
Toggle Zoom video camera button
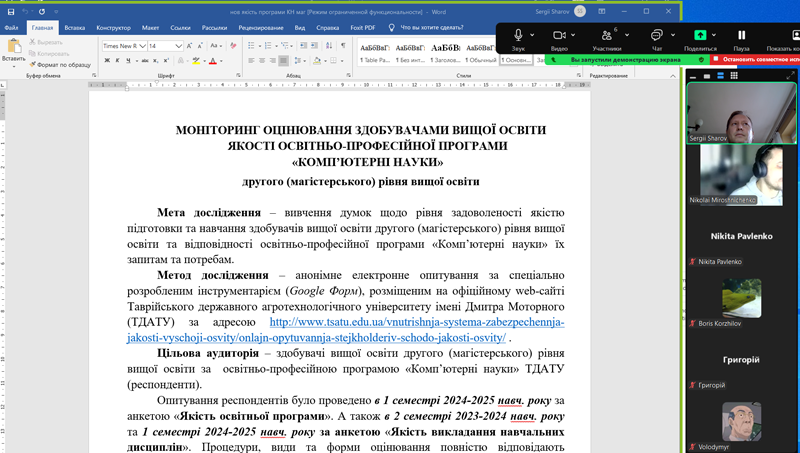click(559, 36)
